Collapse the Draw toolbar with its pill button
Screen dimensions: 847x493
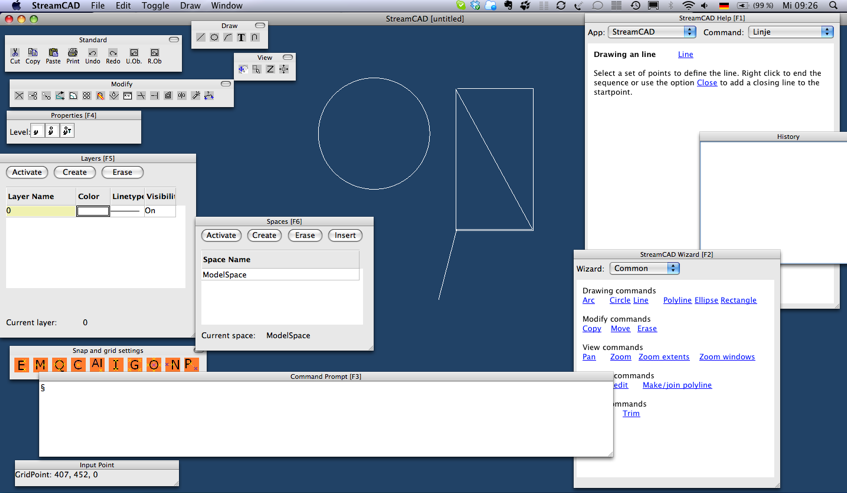coord(260,25)
